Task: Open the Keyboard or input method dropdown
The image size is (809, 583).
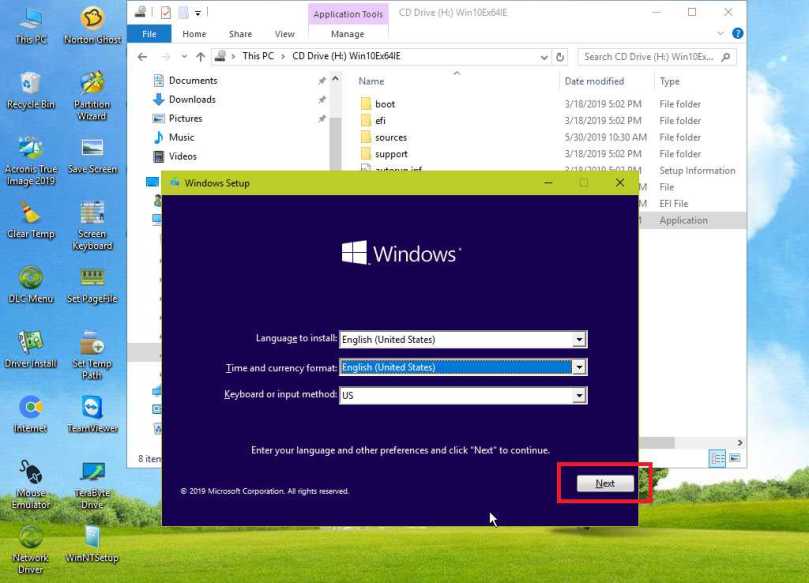Action: (x=579, y=394)
